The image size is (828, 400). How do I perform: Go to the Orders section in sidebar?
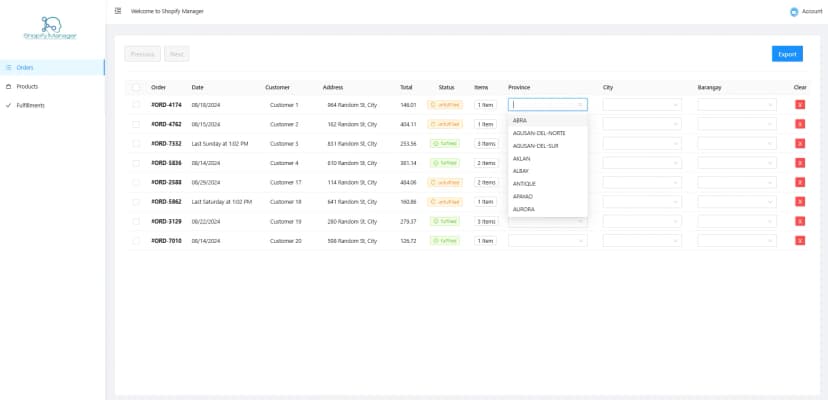pos(52,67)
